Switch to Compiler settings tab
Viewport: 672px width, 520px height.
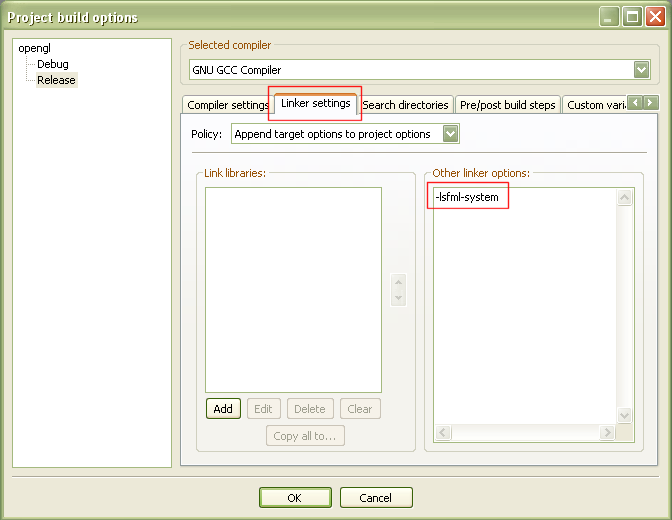(228, 105)
